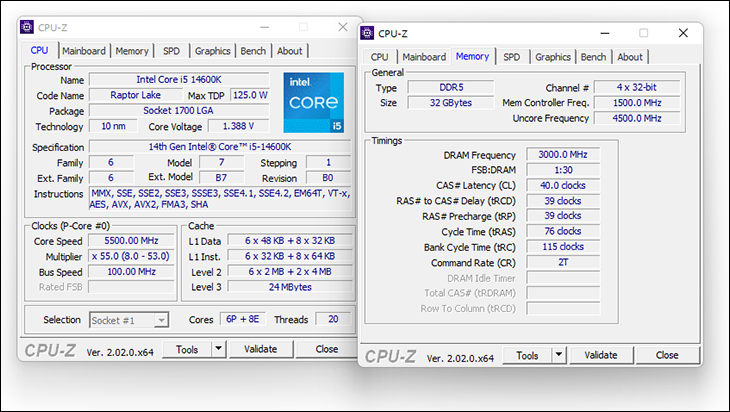Viewport: 730px width, 412px height.
Task: Click Bus Speed value 100.00 MHz
Action: [x=131, y=271]
